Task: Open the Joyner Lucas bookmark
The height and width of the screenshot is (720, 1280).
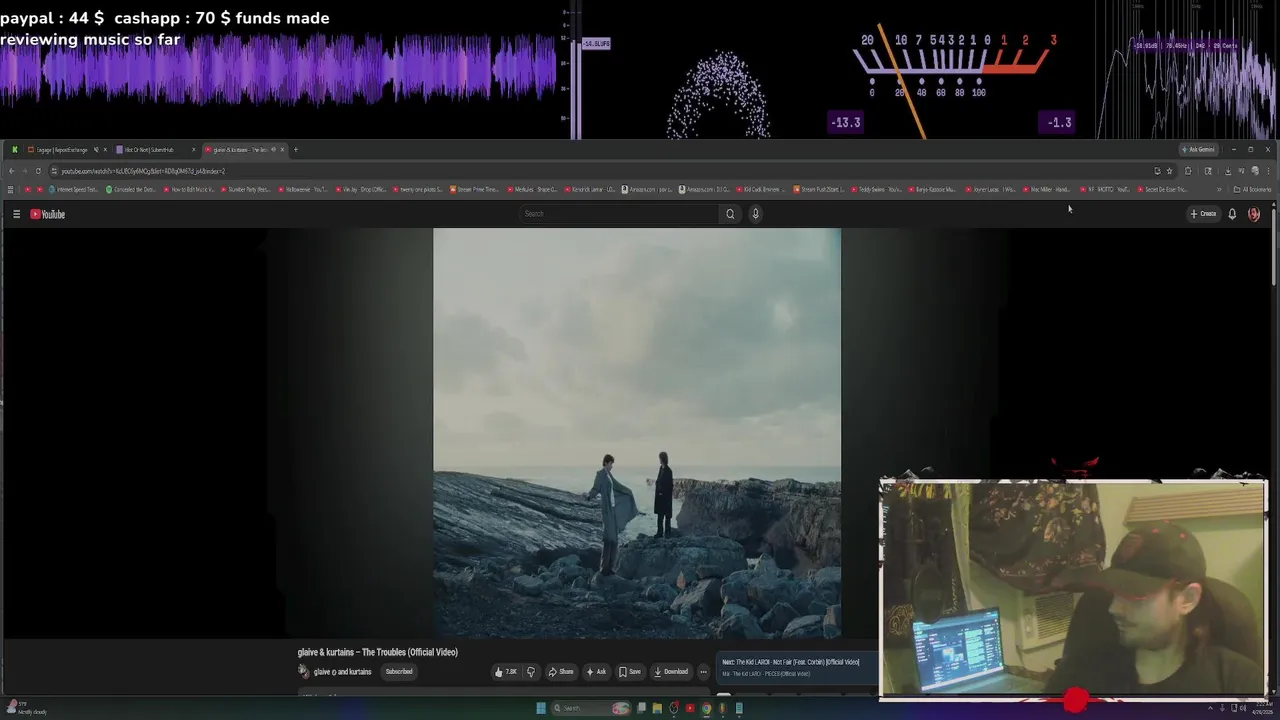Action: 991,189
